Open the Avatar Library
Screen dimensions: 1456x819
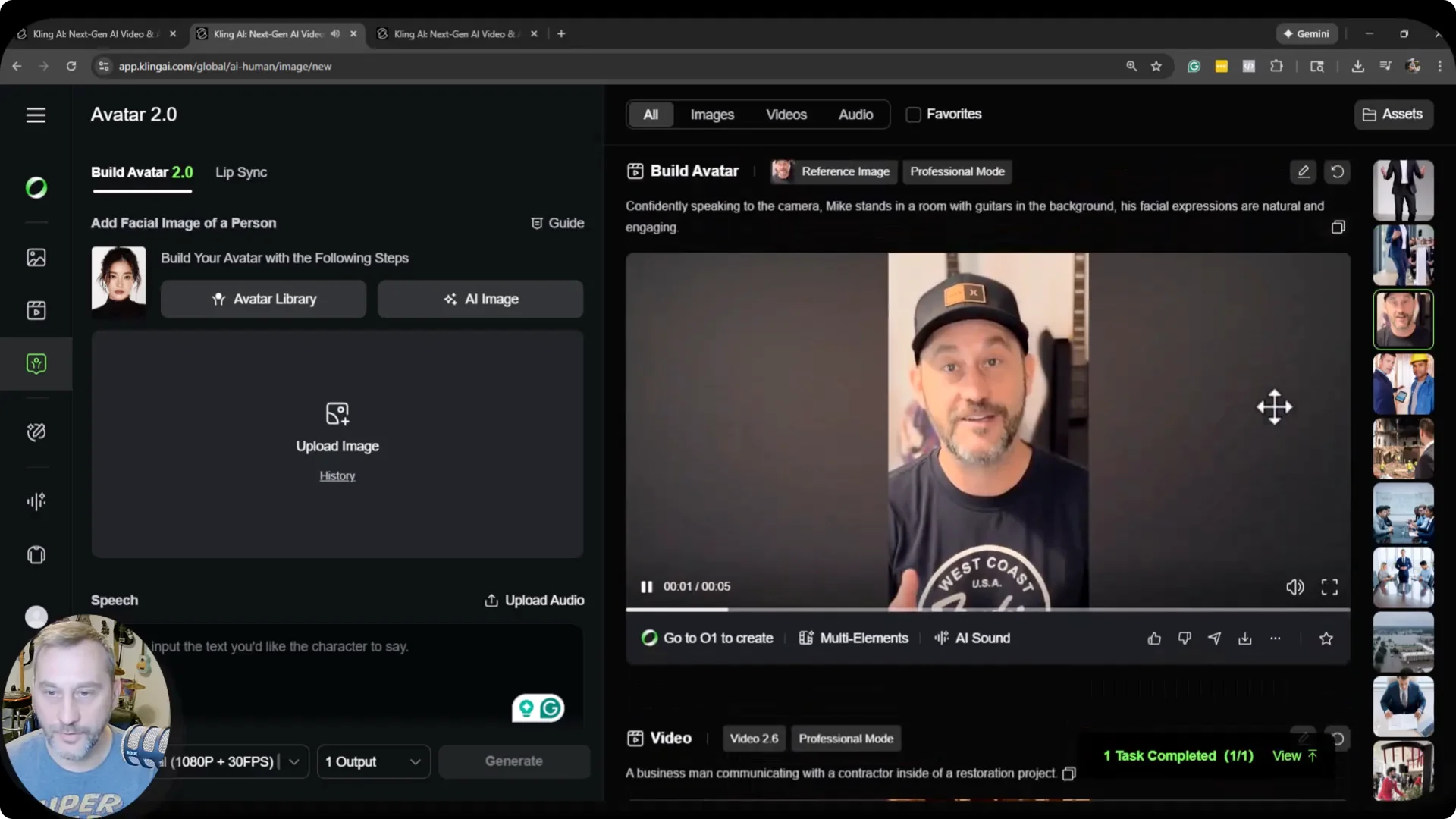tap(263, 299)
